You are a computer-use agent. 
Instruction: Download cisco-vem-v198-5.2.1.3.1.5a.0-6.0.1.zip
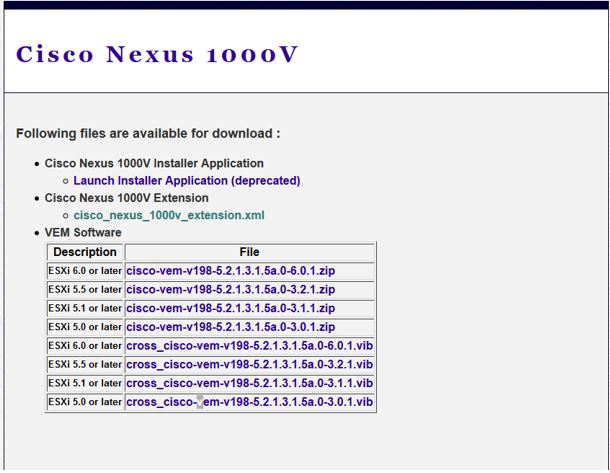231,271
